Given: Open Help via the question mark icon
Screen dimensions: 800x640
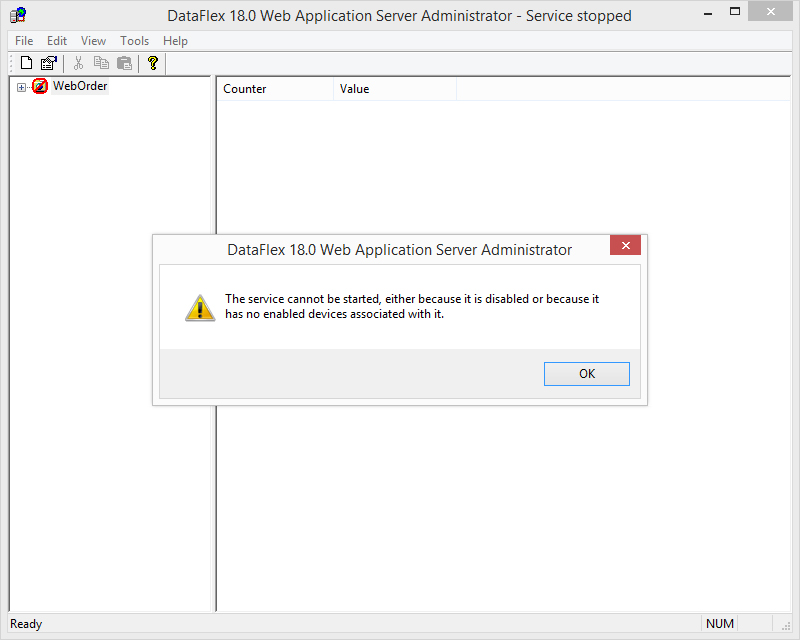Looking at the screenshot, I should click(153, 63).
